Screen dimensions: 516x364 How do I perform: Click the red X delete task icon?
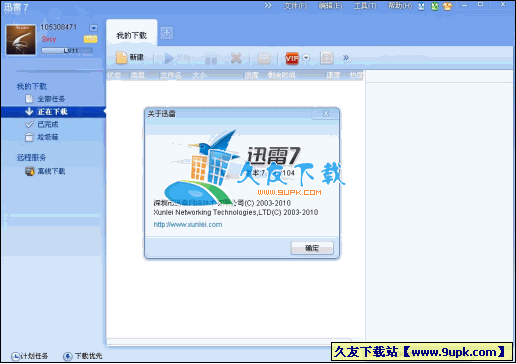236,58
